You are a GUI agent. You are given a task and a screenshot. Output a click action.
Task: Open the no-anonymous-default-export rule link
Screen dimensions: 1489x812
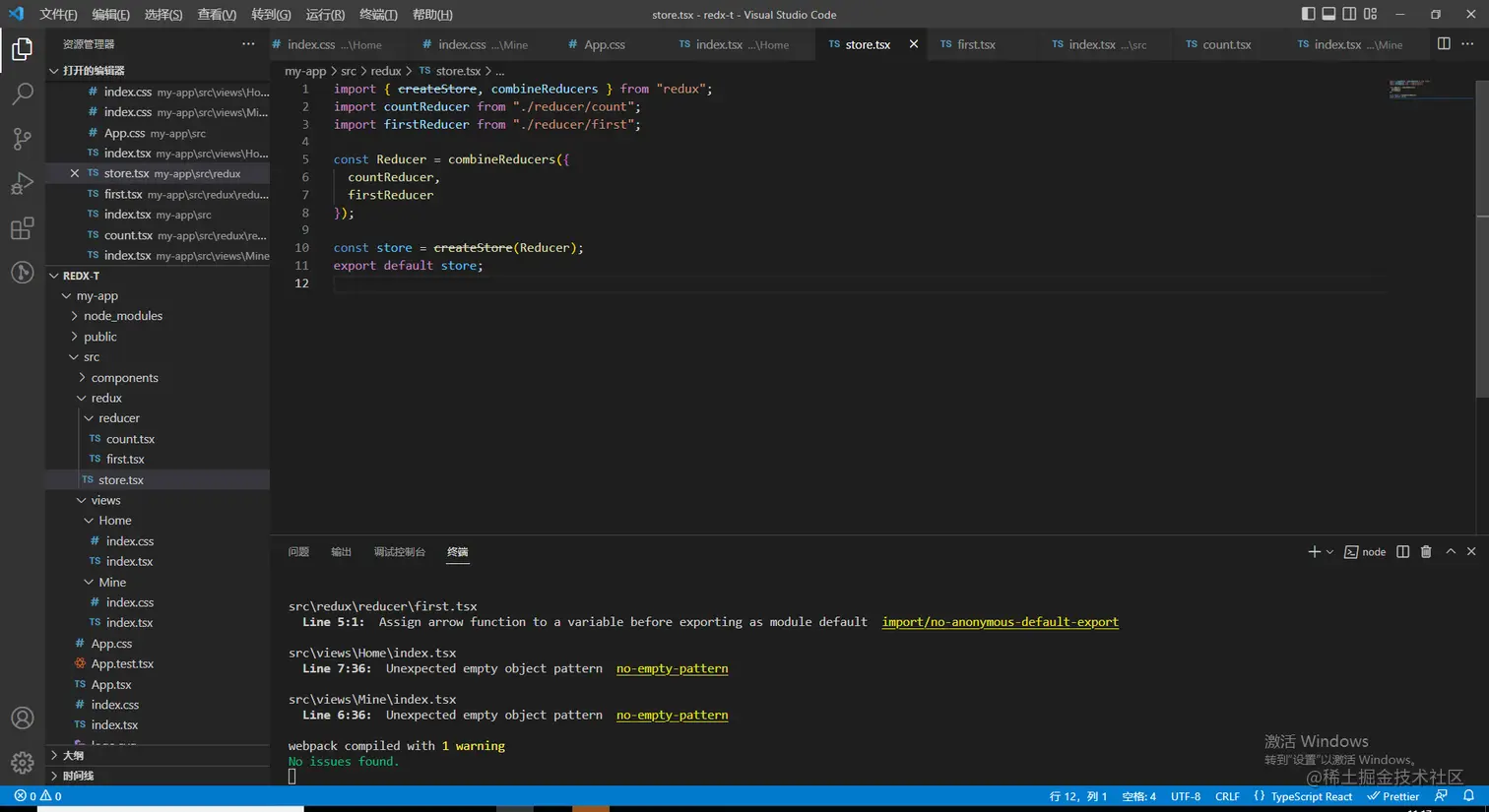[x=1000, y=622]
